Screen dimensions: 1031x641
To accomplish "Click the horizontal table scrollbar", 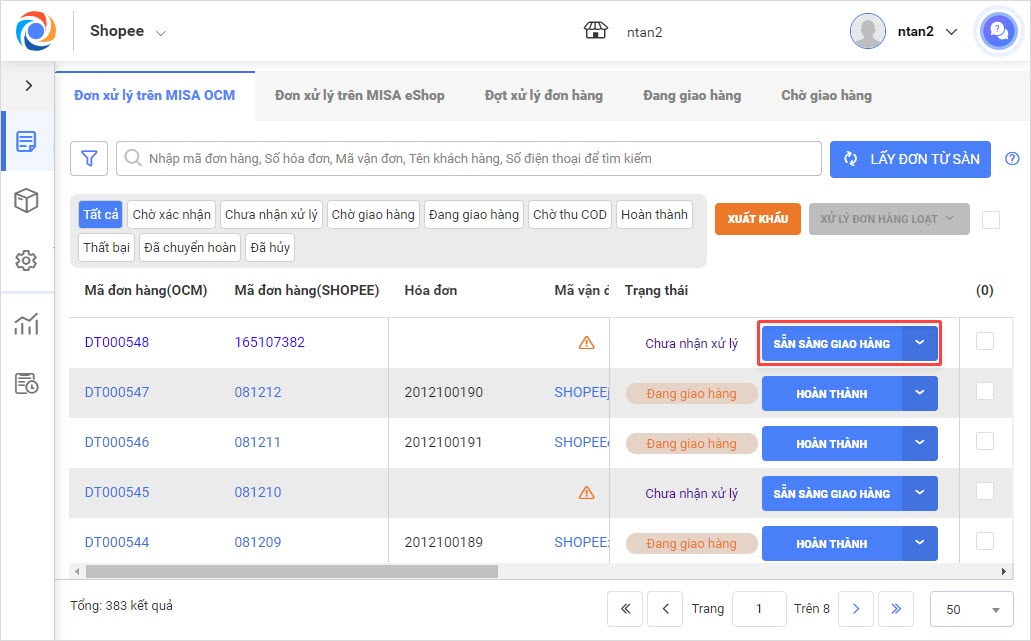I will [291, 572].
